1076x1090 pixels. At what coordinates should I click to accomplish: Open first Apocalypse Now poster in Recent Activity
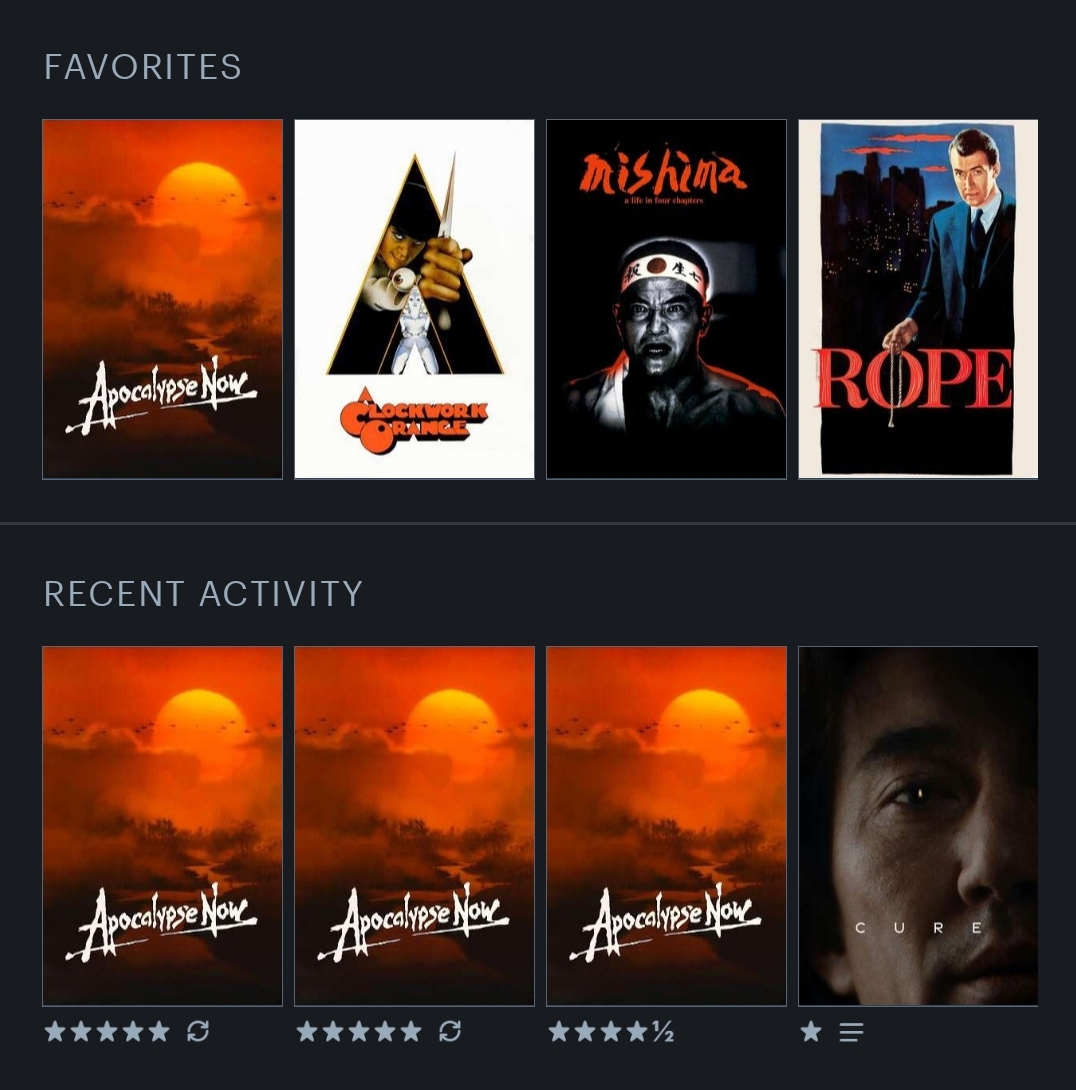click(163, 826)
